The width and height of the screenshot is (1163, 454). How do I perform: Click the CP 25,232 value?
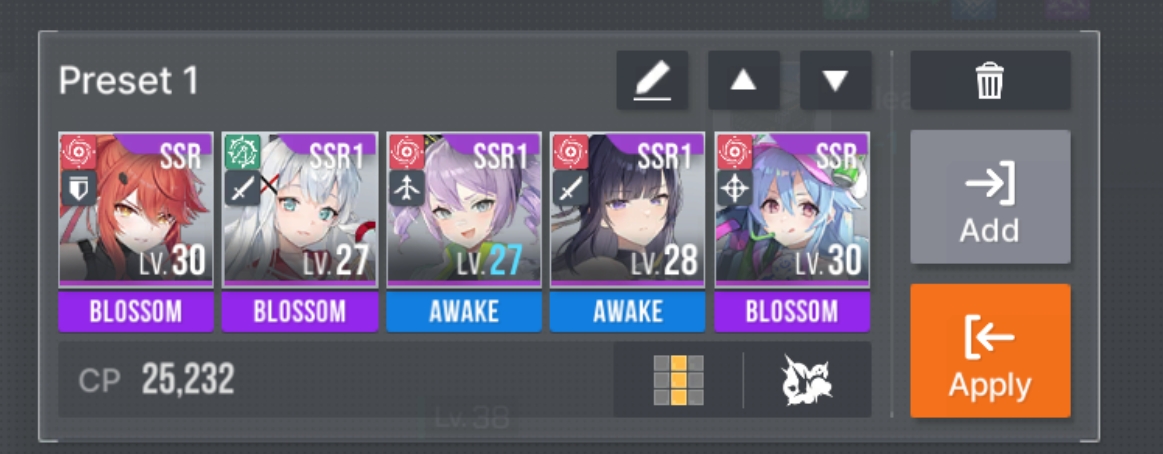pos(188,380)
